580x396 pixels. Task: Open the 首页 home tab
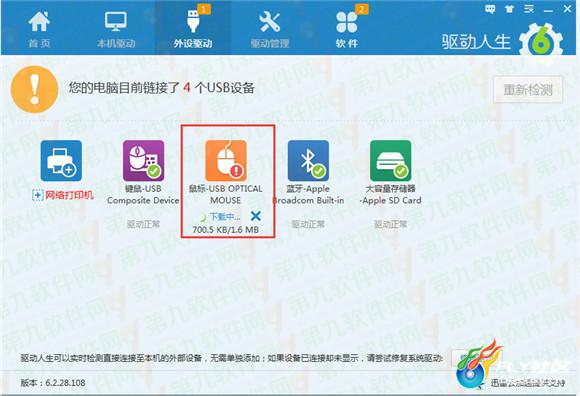(x=39, y=30)
